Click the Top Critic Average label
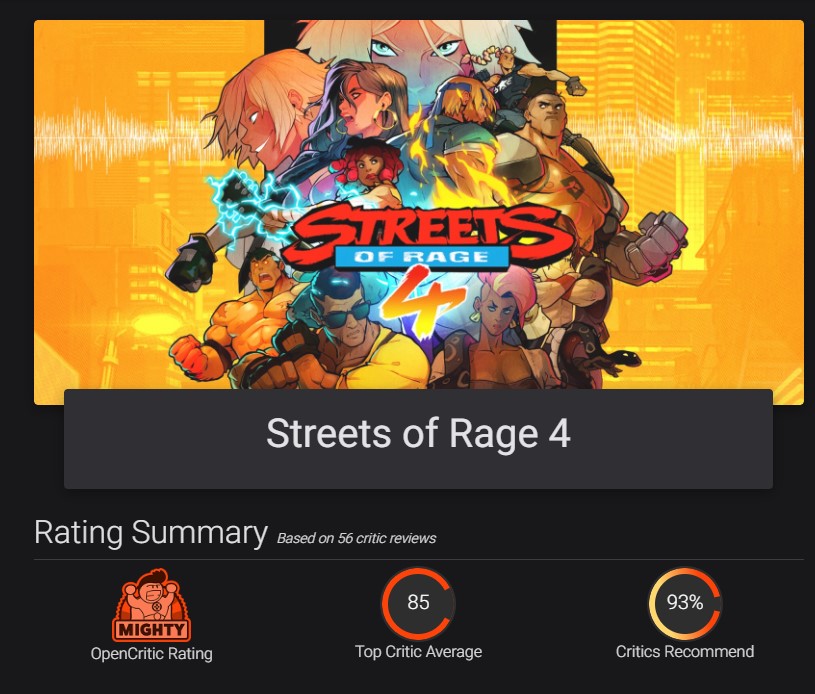Viewport: 815px width, 694px height. click(418, 651)
